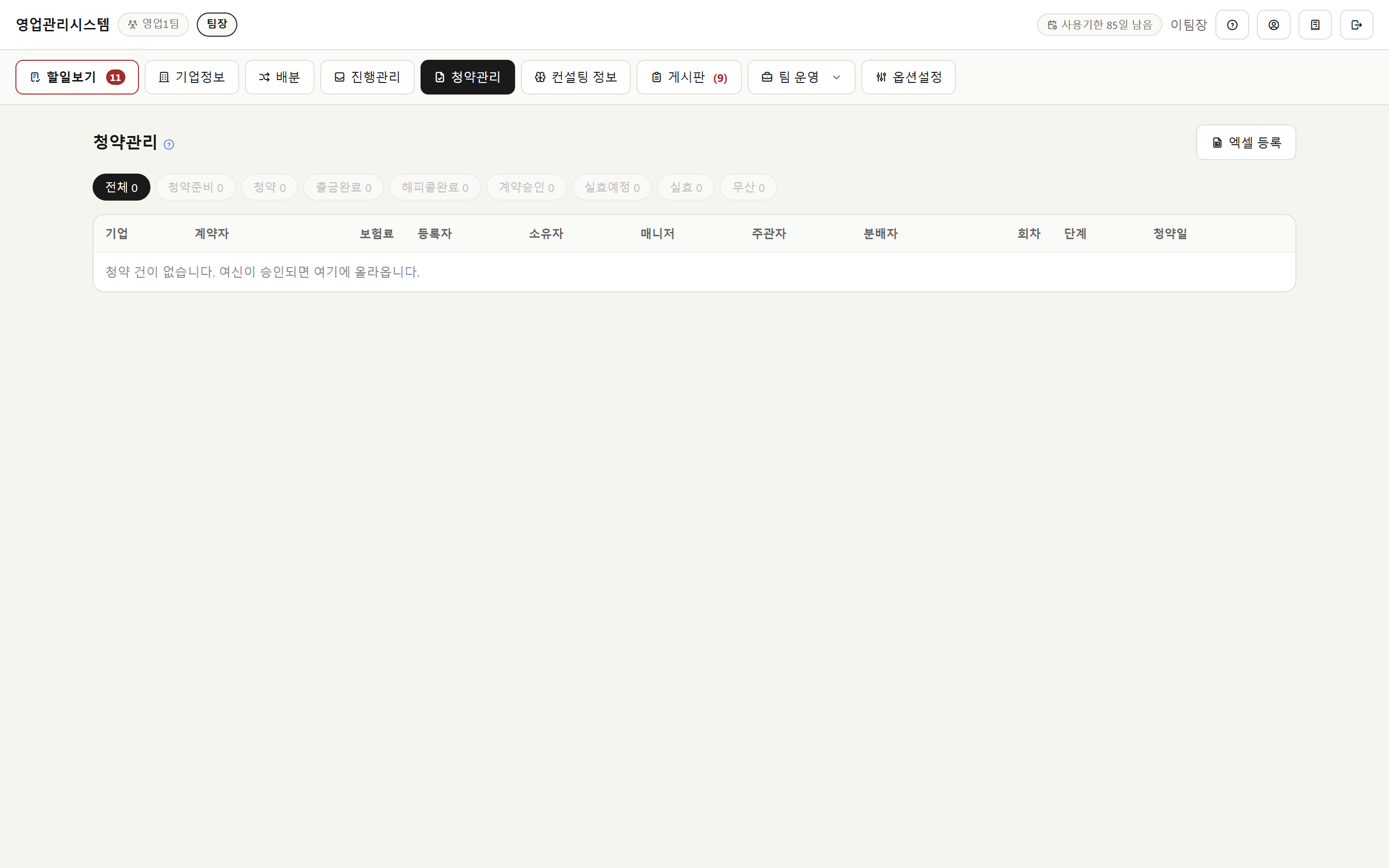Switch to the 진행관리 tab

point(368,77)
